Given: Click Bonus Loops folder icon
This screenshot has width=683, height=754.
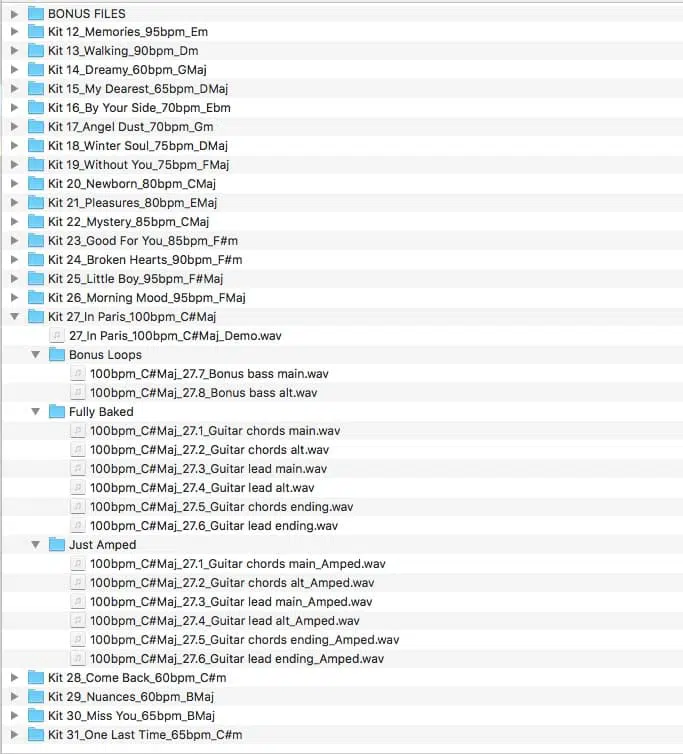Looking at the screenshot, I should pos(57,354).
